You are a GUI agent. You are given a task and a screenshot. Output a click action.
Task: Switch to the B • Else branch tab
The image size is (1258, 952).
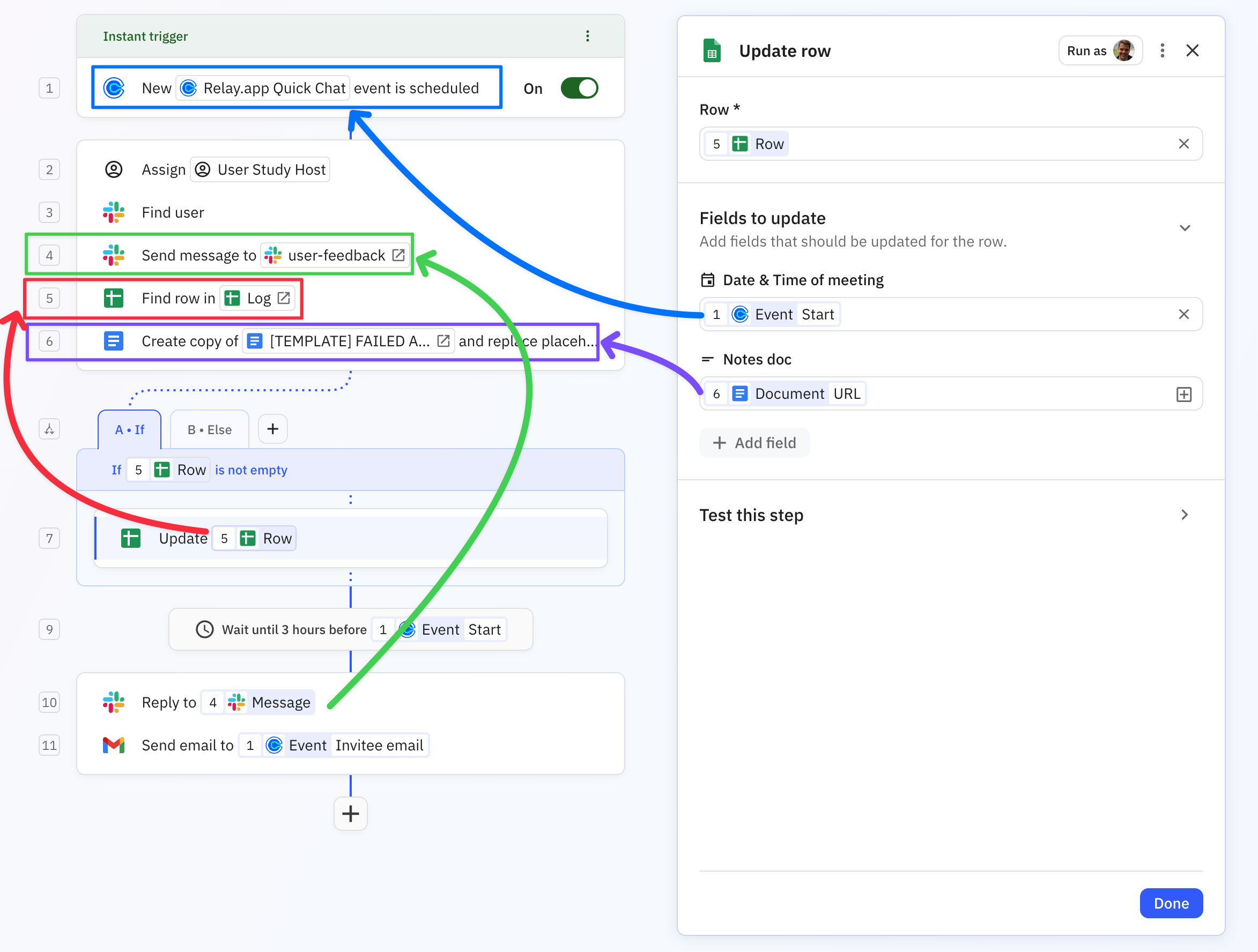[x=209, y=429]
